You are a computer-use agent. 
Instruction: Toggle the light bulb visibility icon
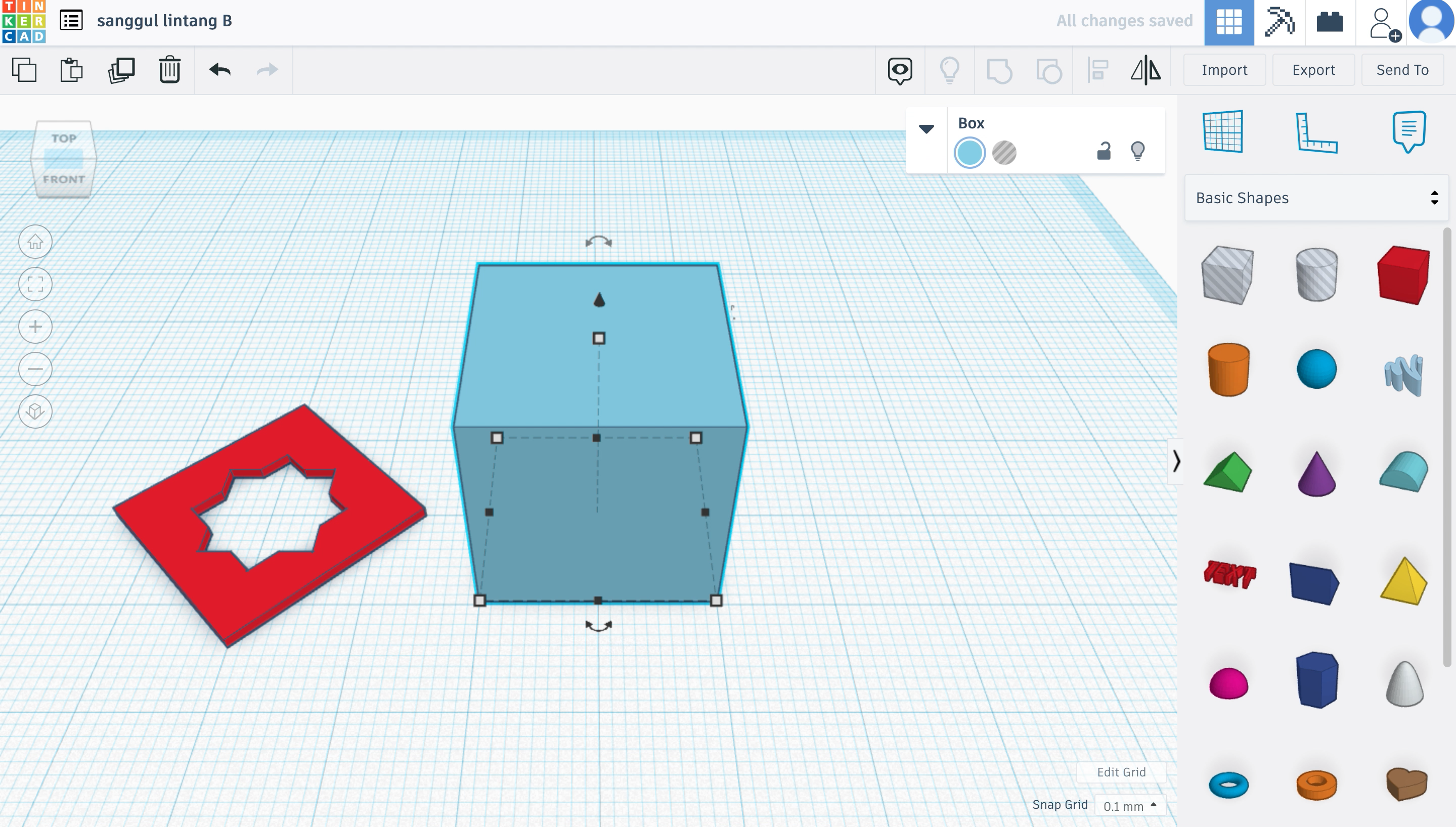[1138, 151]
